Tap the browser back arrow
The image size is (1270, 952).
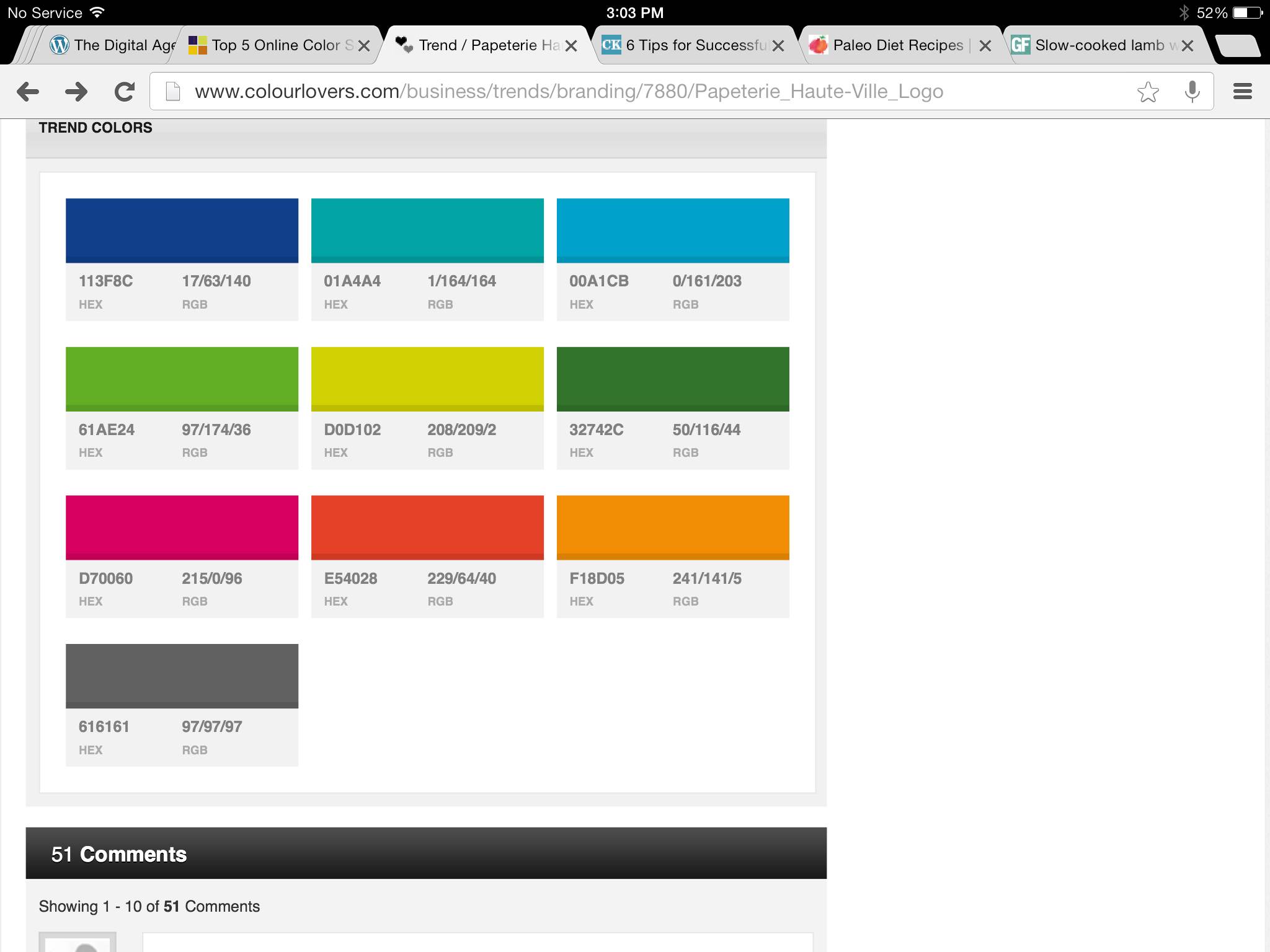coord(28,92)
